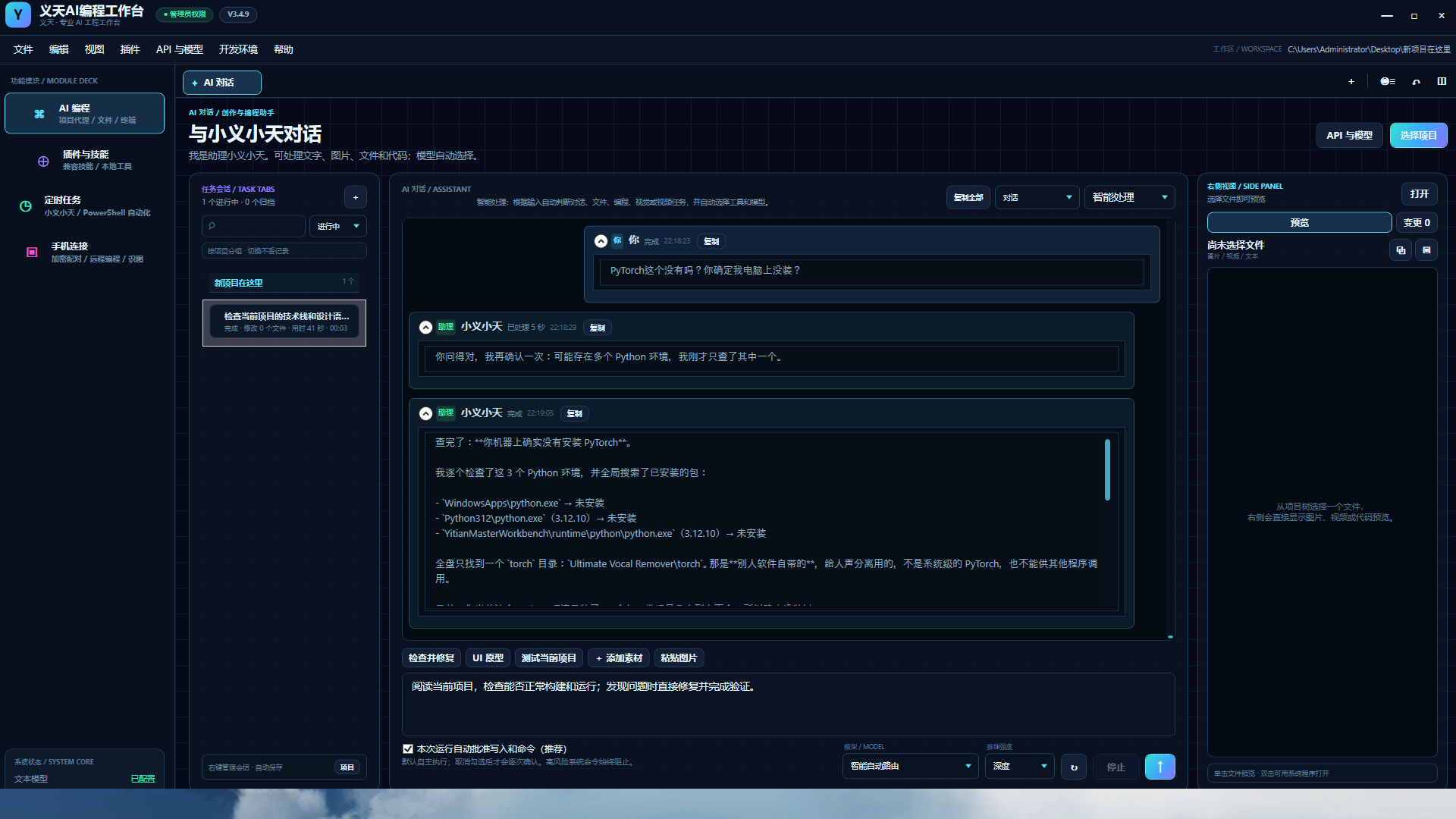The height and width of the screenshot is (819, 1456).
Task: Open the 对话 mode dropdown
Action: point(1037,197)
